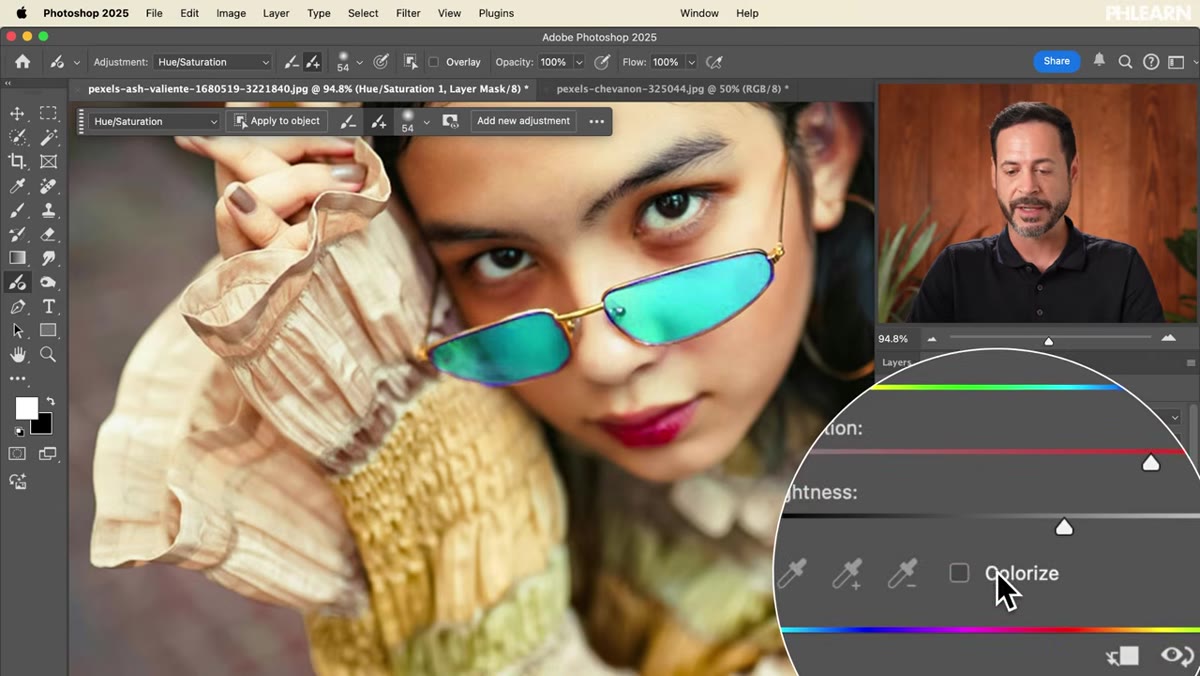Open Layers panel menu
This screenshot has height=676, width=1200.
[1191, 363]
